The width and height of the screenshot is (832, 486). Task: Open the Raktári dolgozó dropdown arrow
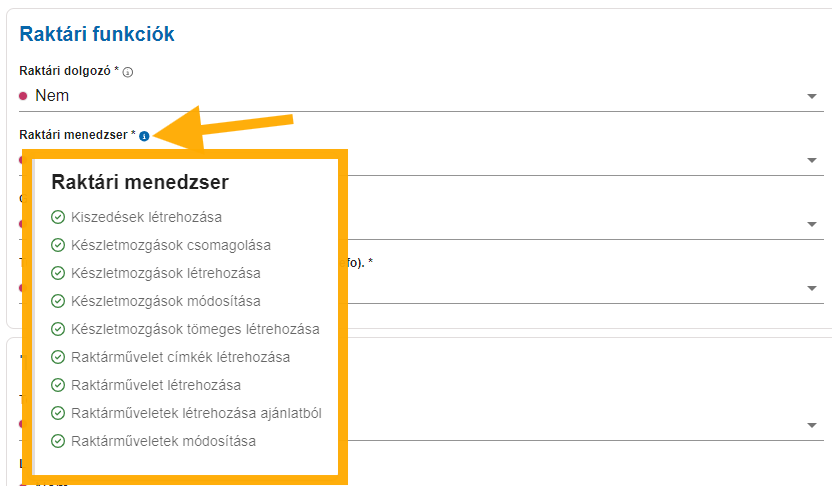coord(811,97)
